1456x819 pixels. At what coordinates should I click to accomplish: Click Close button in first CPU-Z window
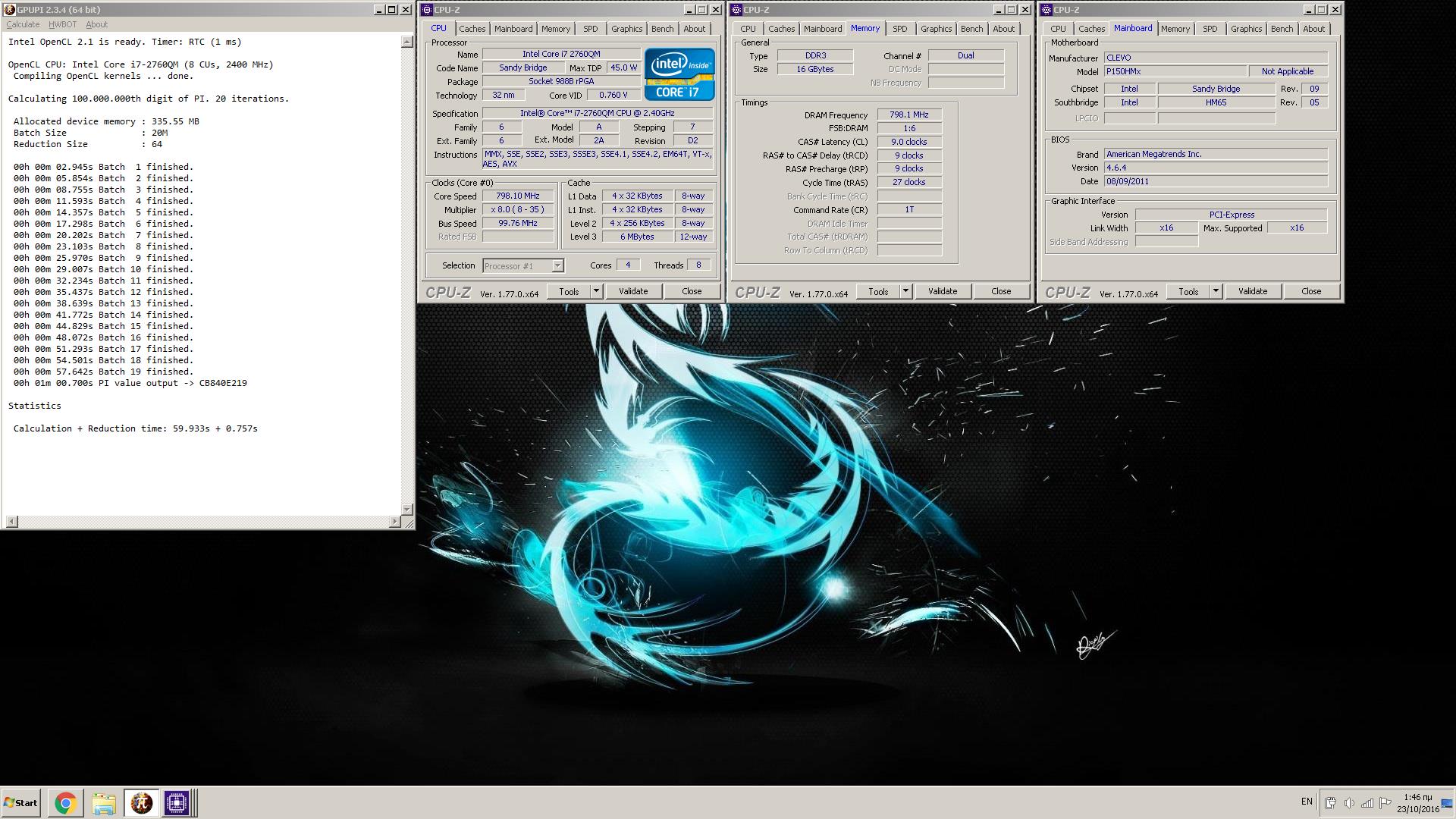pyautogui.click(x=692, y=291)
